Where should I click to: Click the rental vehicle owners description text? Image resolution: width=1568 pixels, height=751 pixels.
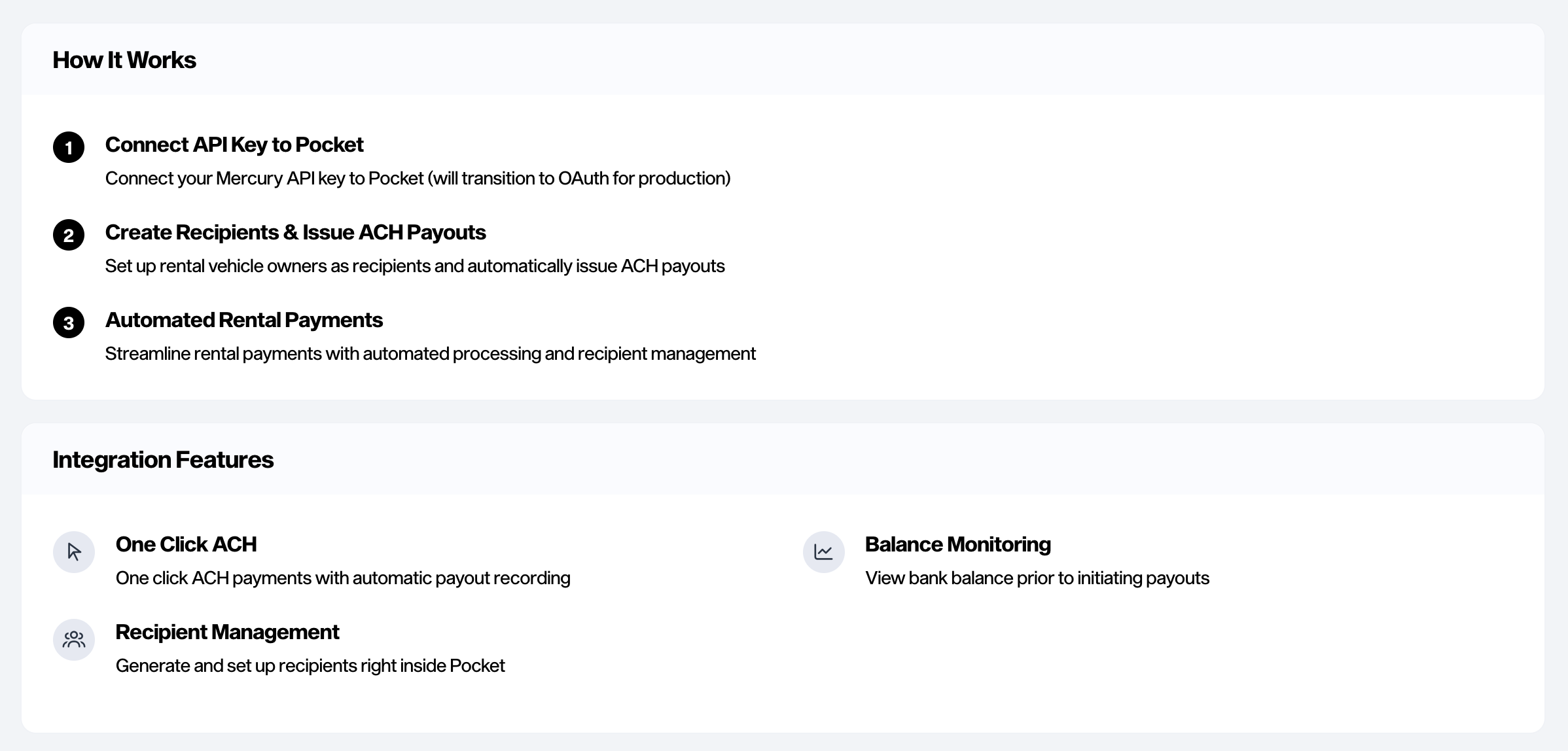(415, 266)
